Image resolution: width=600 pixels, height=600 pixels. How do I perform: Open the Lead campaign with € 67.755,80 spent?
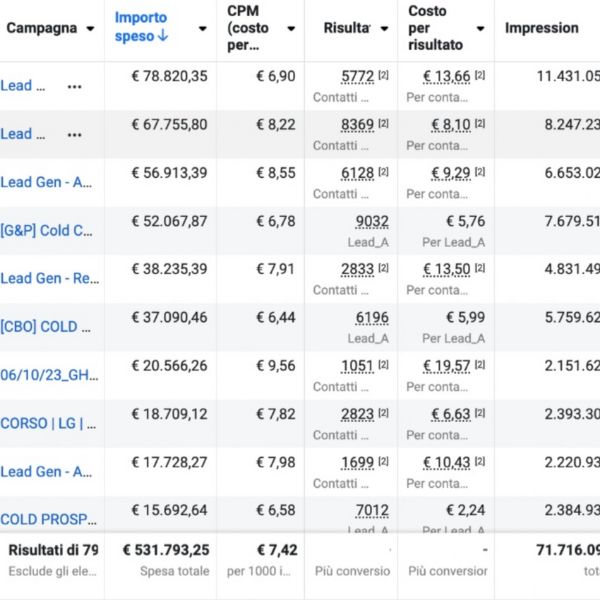pyautogui.click(x=23, y=134)
